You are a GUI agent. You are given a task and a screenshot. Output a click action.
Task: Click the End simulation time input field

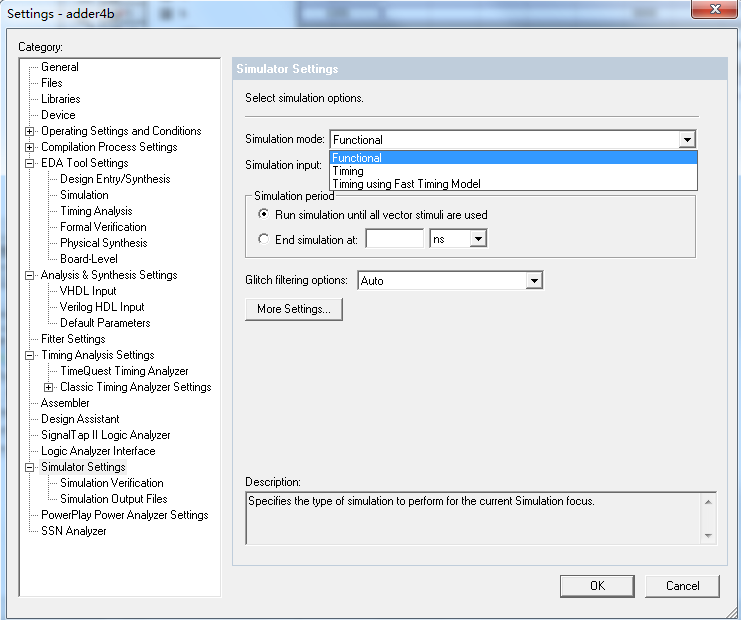[x=395, y=239]
